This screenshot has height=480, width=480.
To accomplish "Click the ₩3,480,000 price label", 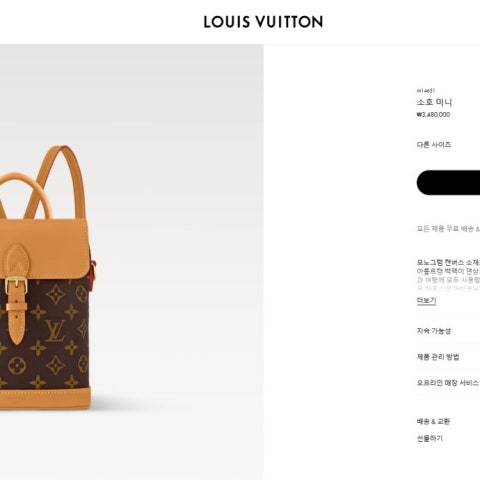I will (x=433, y=115).
